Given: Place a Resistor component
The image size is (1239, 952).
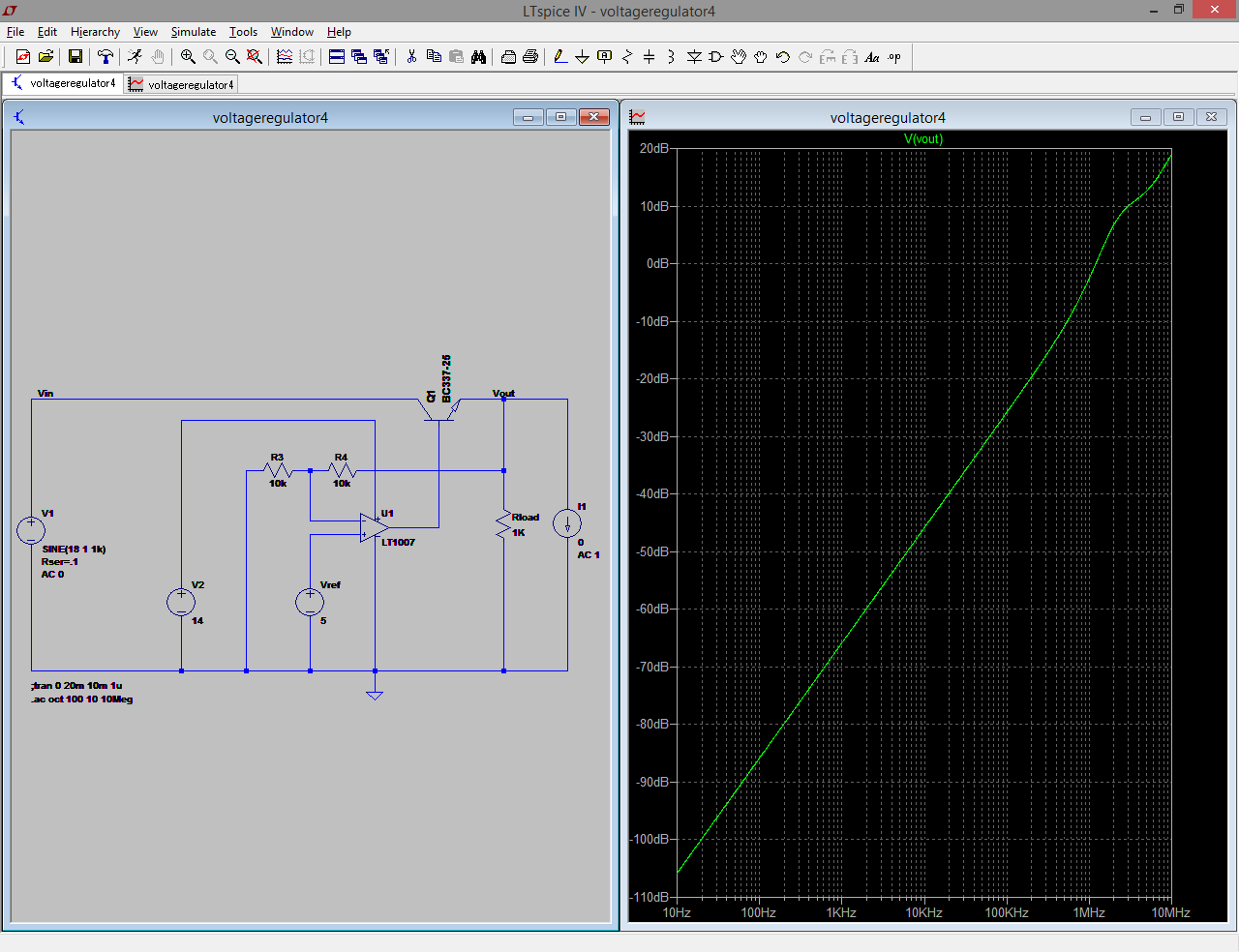Looking at the screenshot, I should point(627,57).
